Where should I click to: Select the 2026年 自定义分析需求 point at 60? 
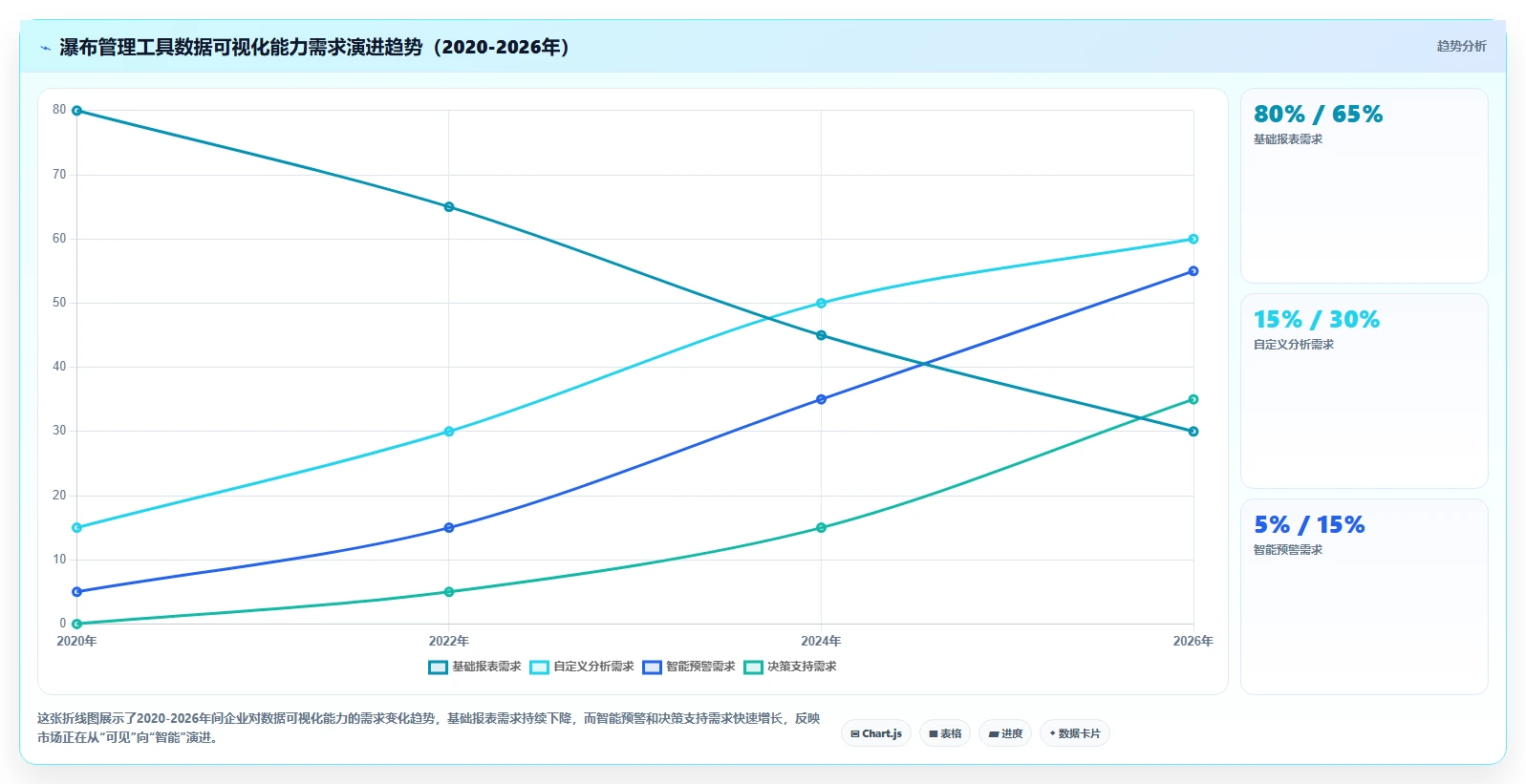point(1193,239)
